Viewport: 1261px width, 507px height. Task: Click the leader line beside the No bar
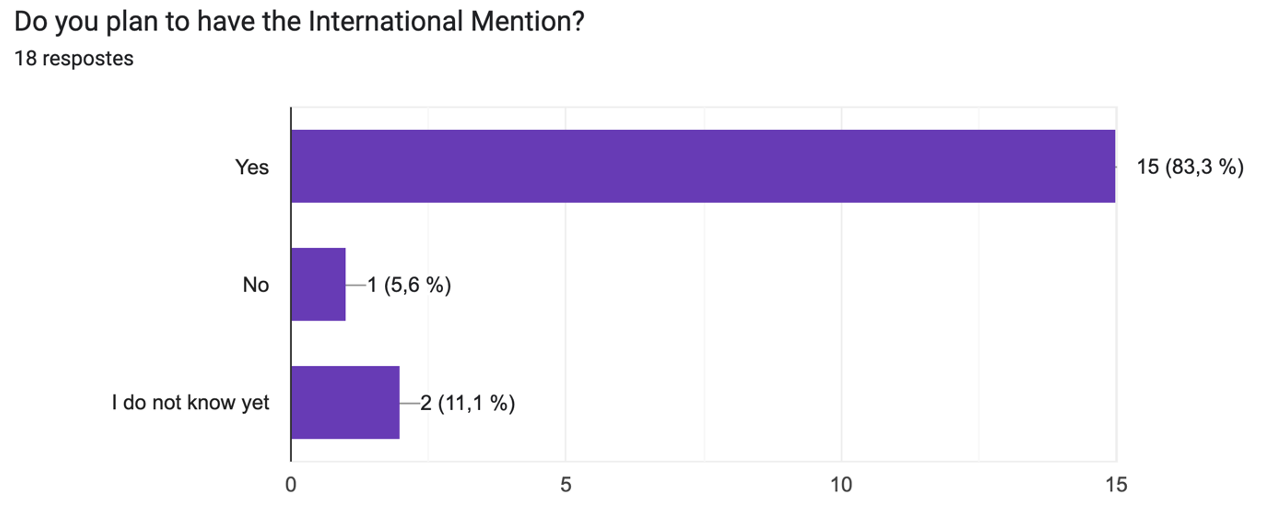point(354,285)
